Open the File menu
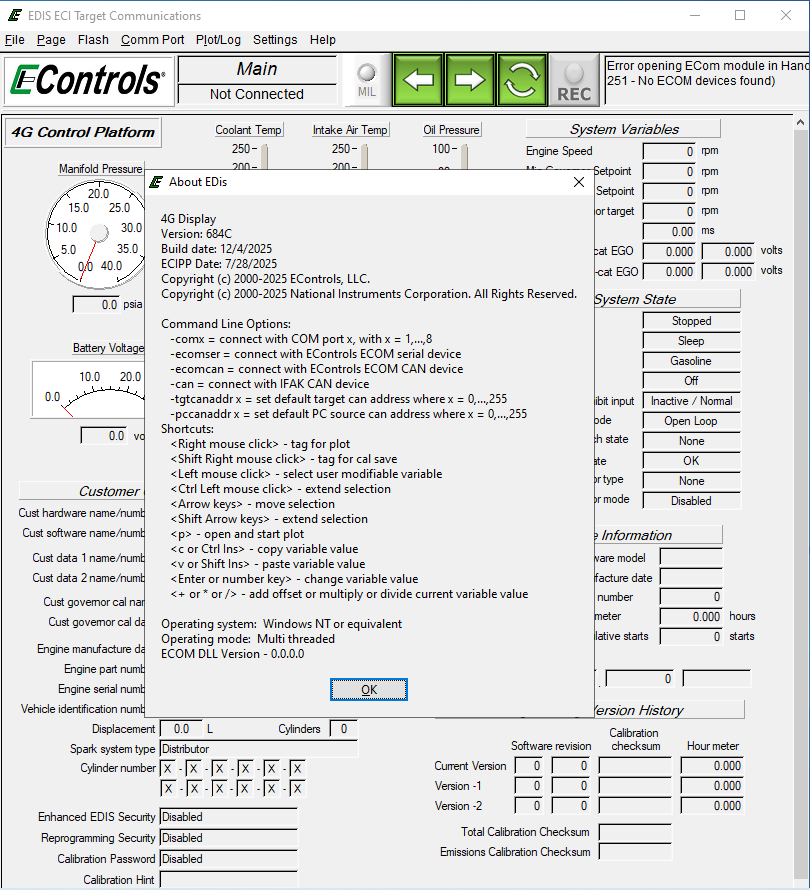 tap(15, 40)
